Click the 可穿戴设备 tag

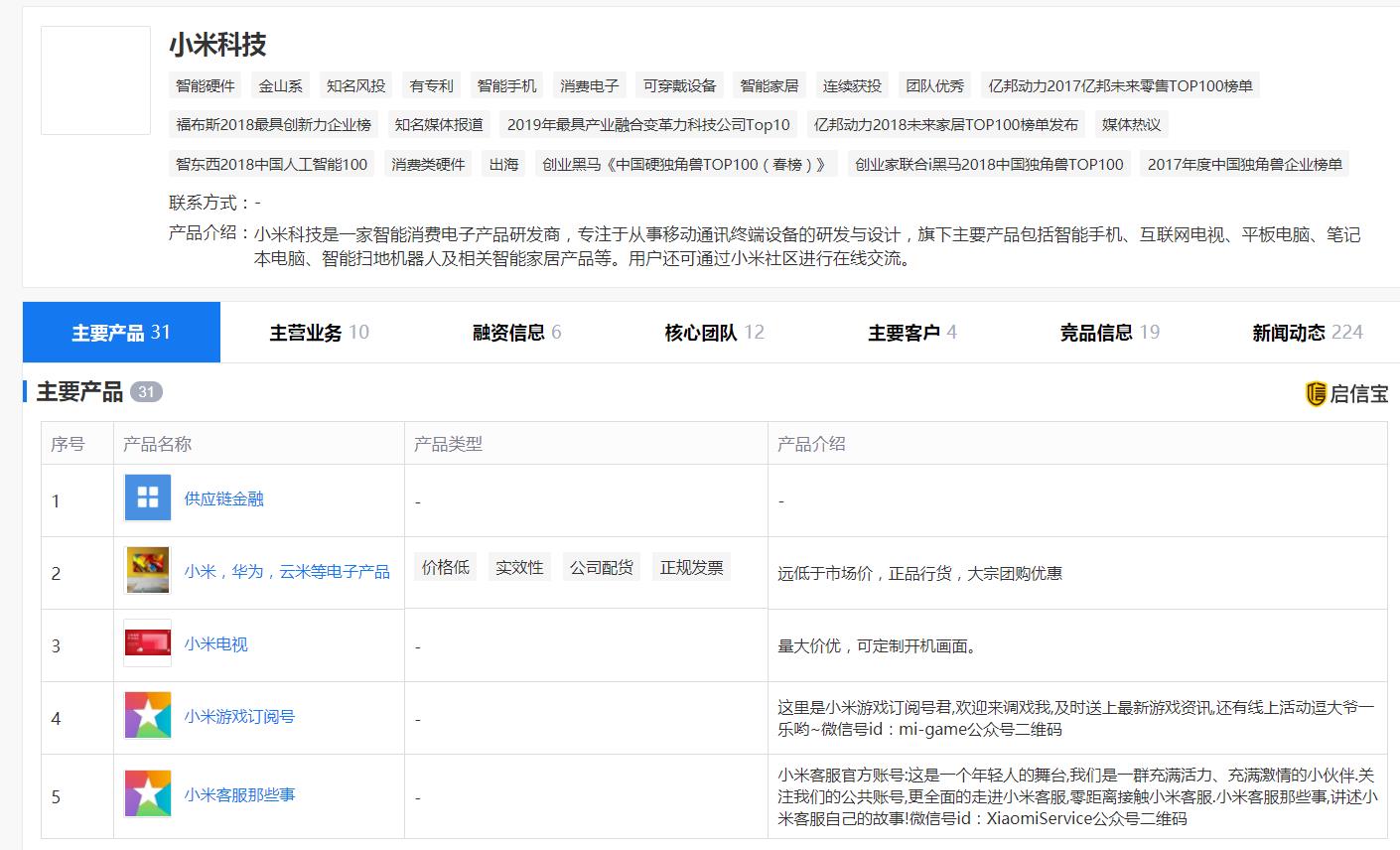pos(680,85)
